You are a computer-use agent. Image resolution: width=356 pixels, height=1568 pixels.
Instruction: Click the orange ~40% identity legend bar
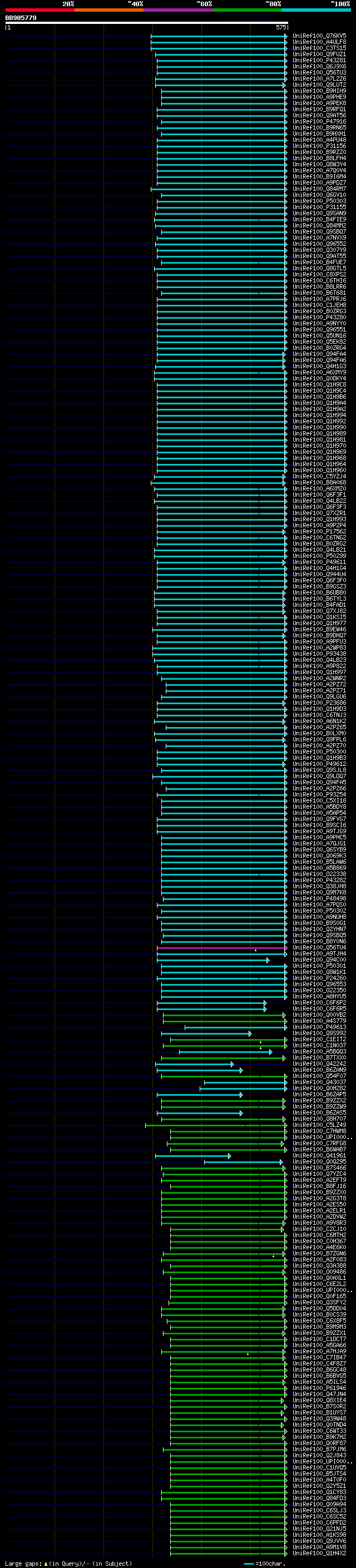pos(109,10)
